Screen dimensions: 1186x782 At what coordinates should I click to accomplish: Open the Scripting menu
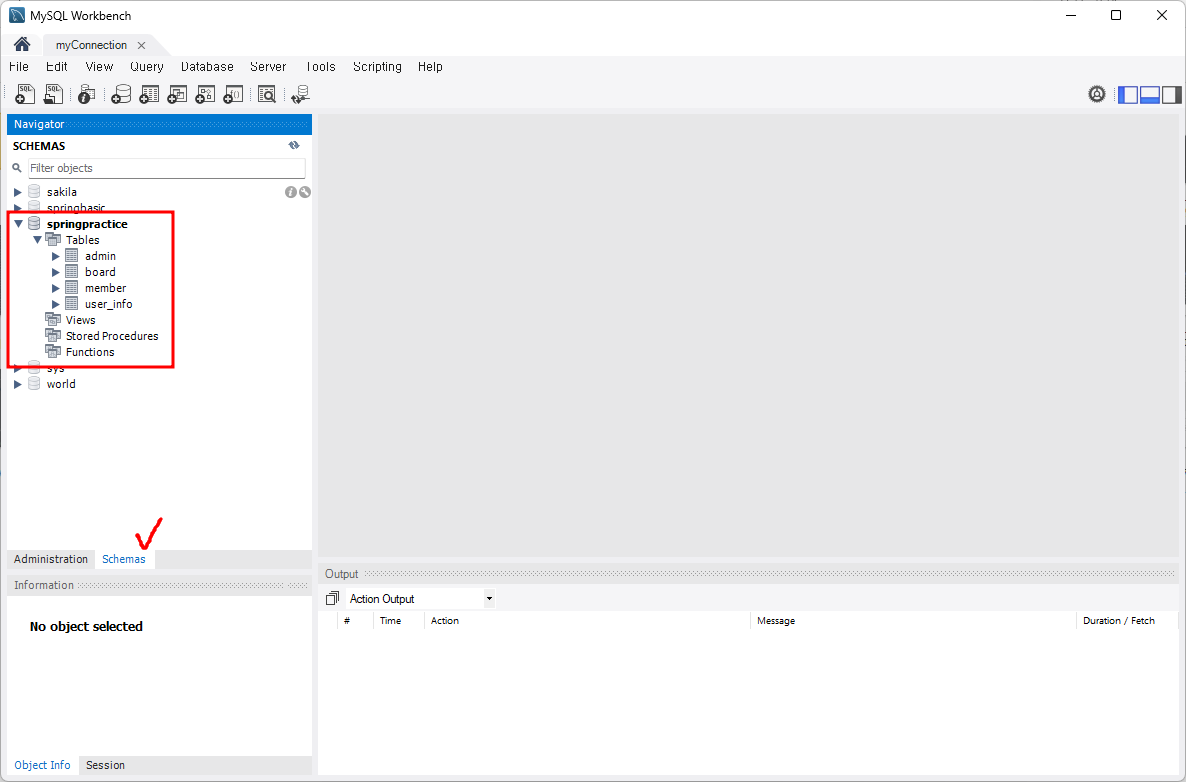point(377,67)
